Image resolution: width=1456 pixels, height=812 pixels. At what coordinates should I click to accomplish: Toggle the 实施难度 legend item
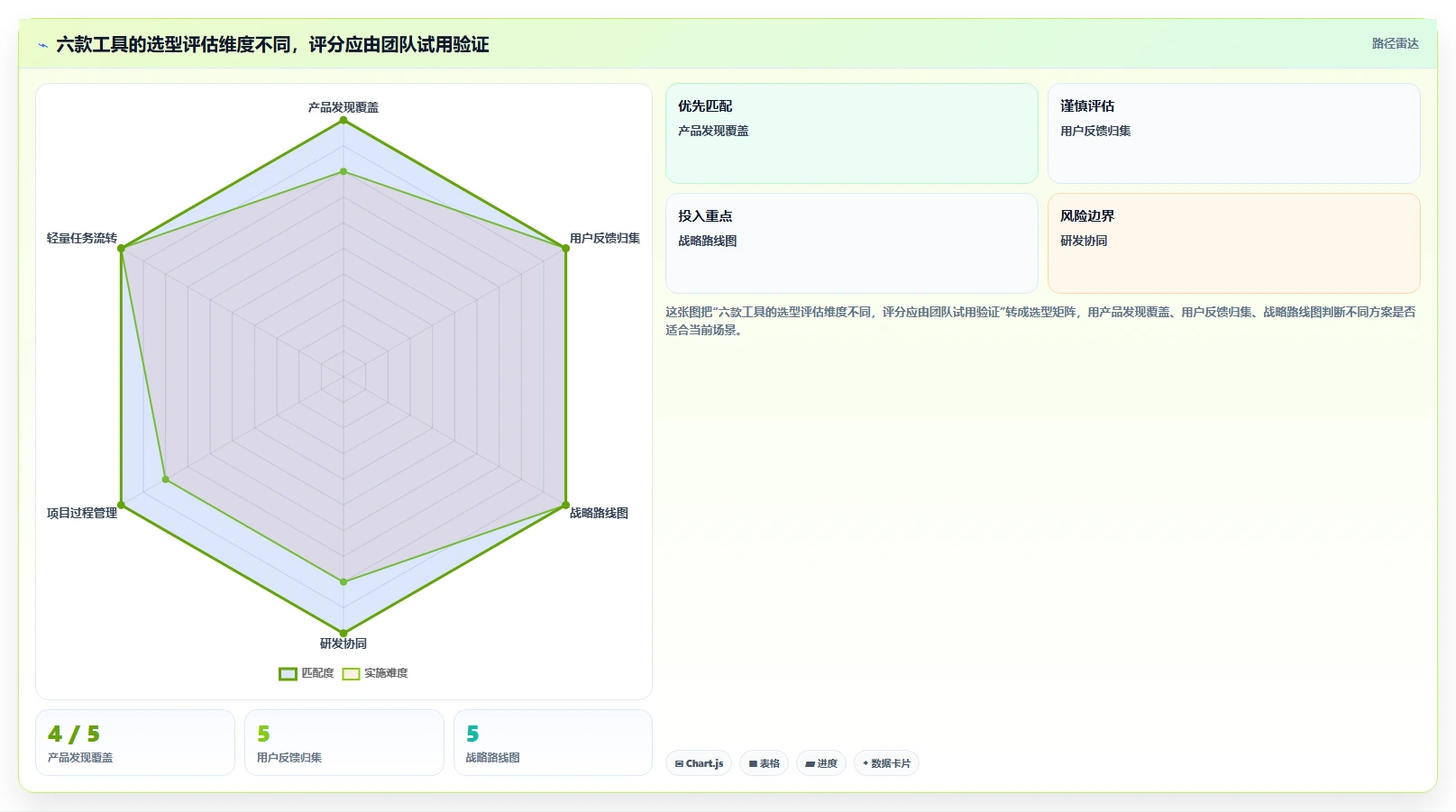coord(375,673)
